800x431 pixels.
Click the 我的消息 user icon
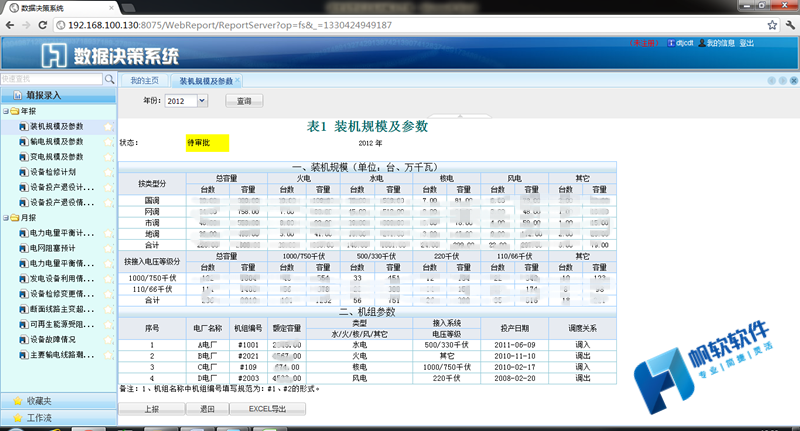702,43
